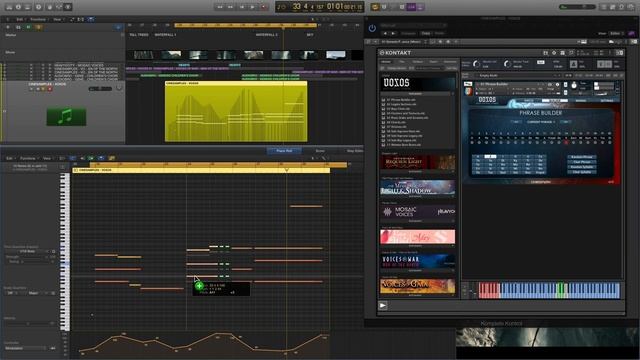Open the Library button in Logic control bar
The height and width of the screenshot is (360, 640).
[x=9, y=7]
